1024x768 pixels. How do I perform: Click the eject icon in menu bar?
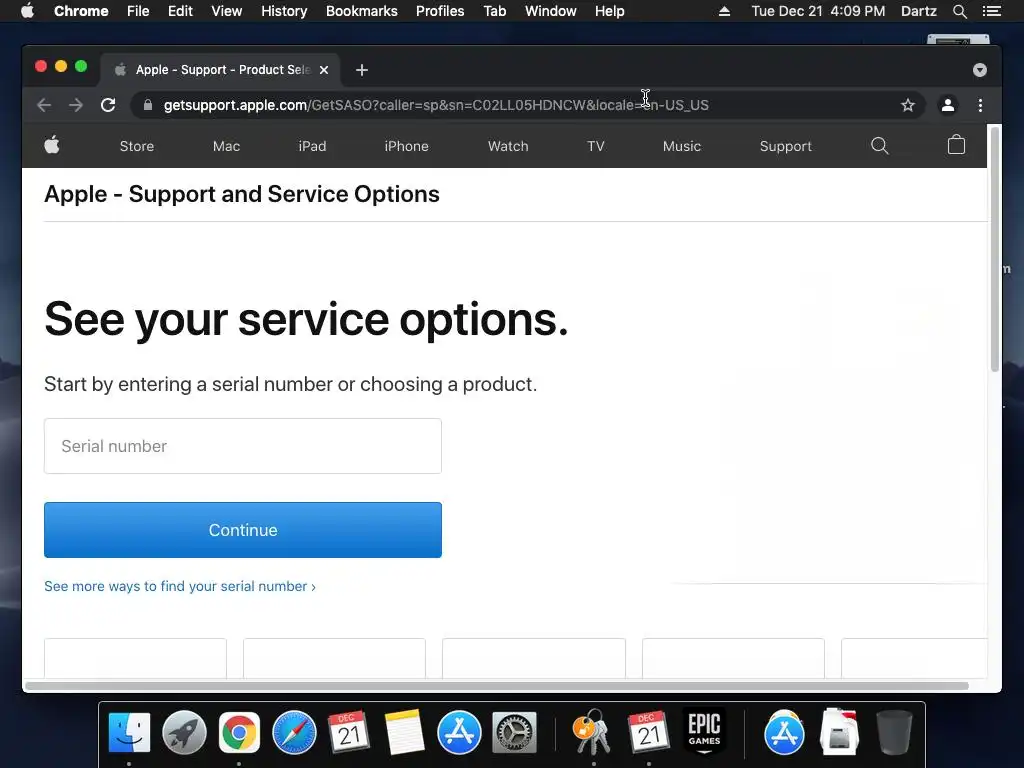pyautogui.click(x=724, y=11)
